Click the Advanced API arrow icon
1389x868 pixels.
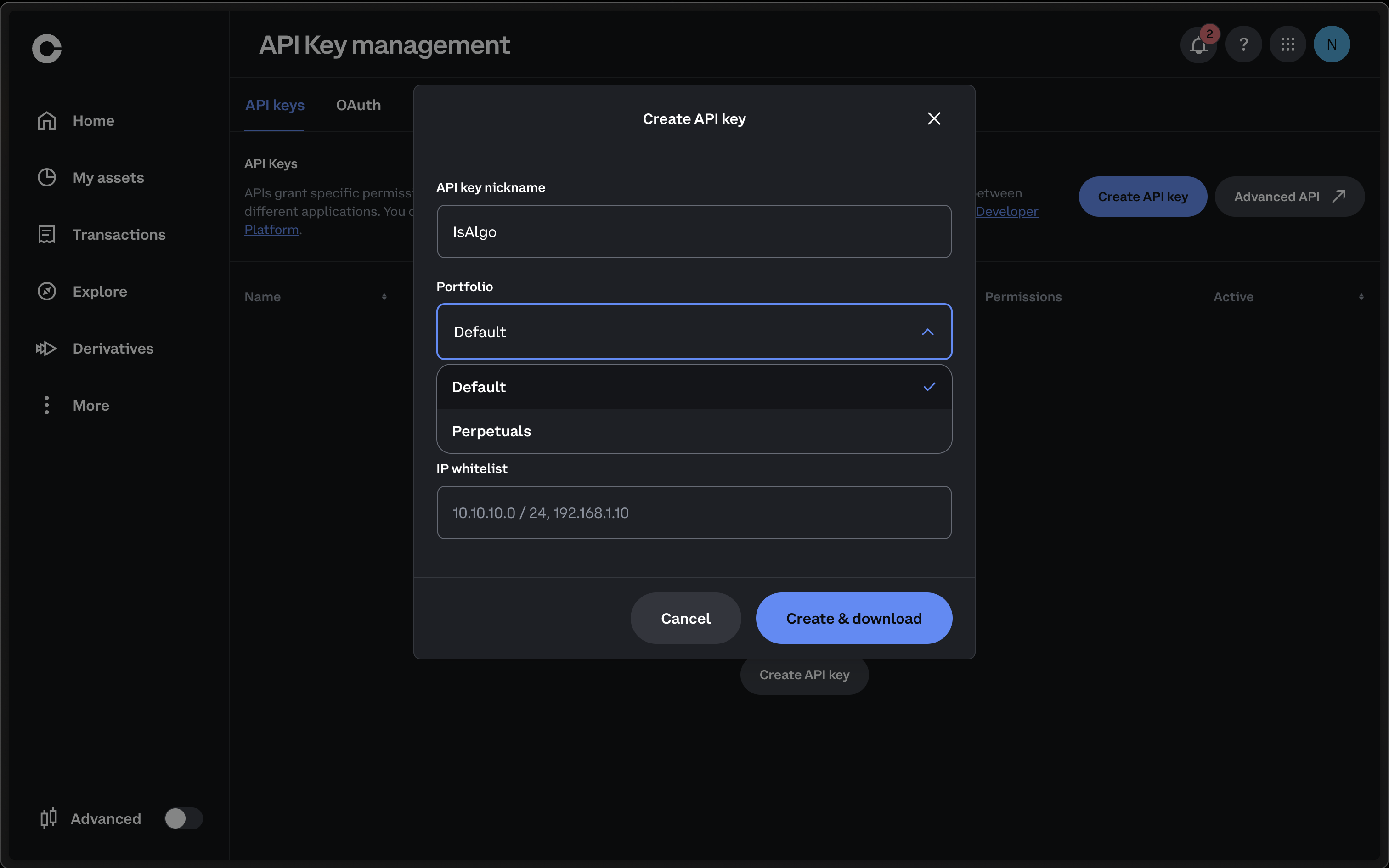point(1338,197)
